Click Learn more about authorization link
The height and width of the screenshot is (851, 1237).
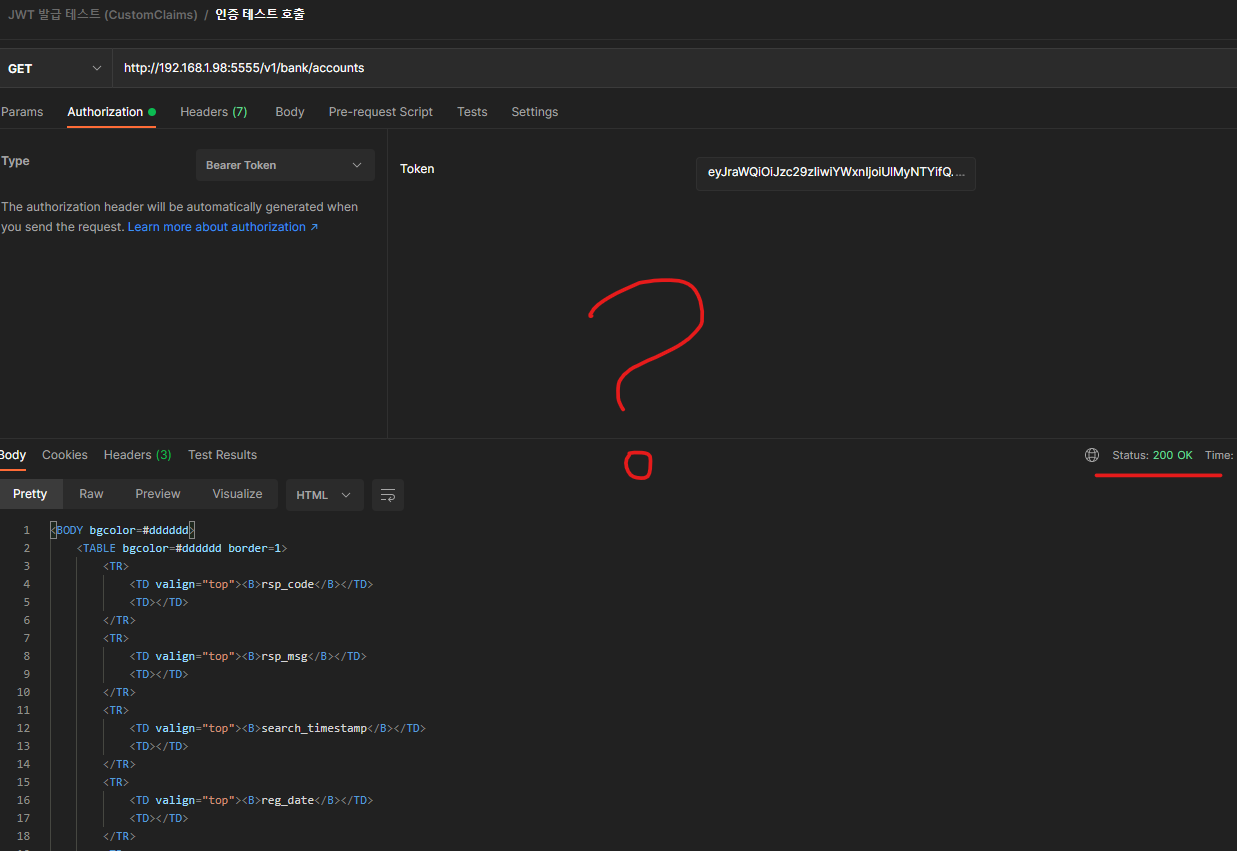(222, 227)
